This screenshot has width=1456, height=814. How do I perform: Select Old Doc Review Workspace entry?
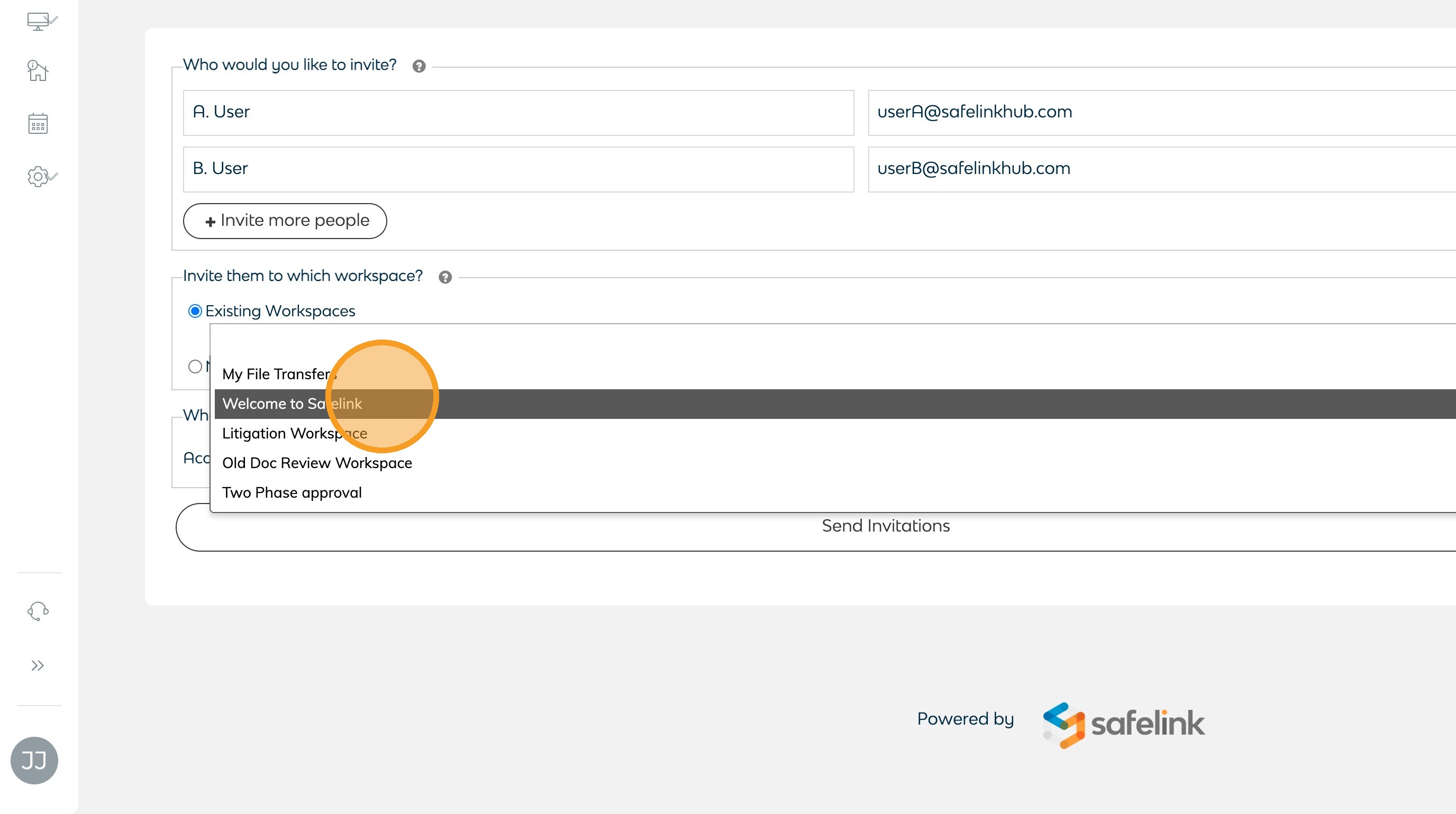coord(317,463)
